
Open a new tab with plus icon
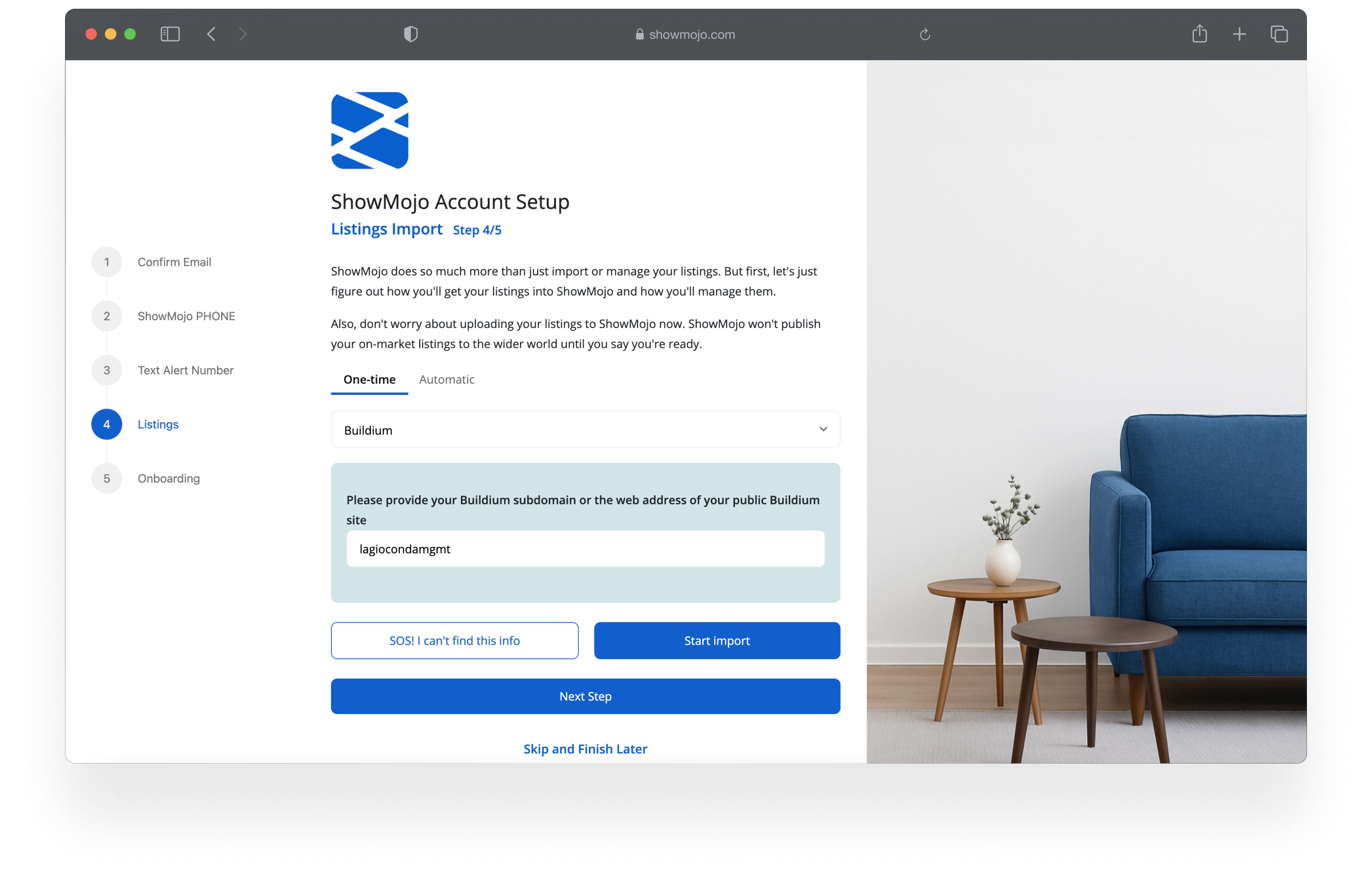coord(1239,34)
